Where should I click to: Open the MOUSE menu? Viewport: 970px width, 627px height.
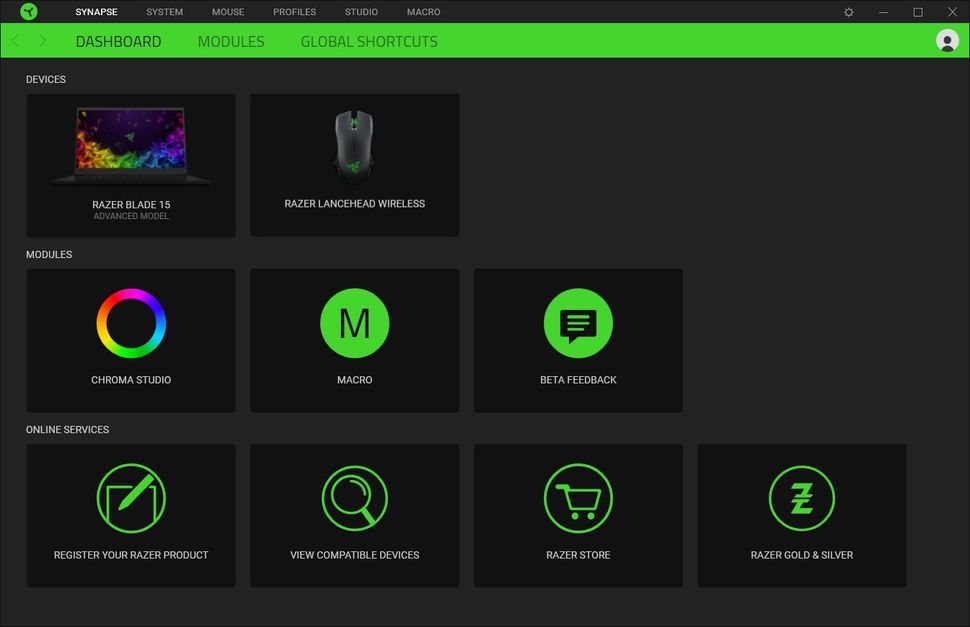[228, 12]
